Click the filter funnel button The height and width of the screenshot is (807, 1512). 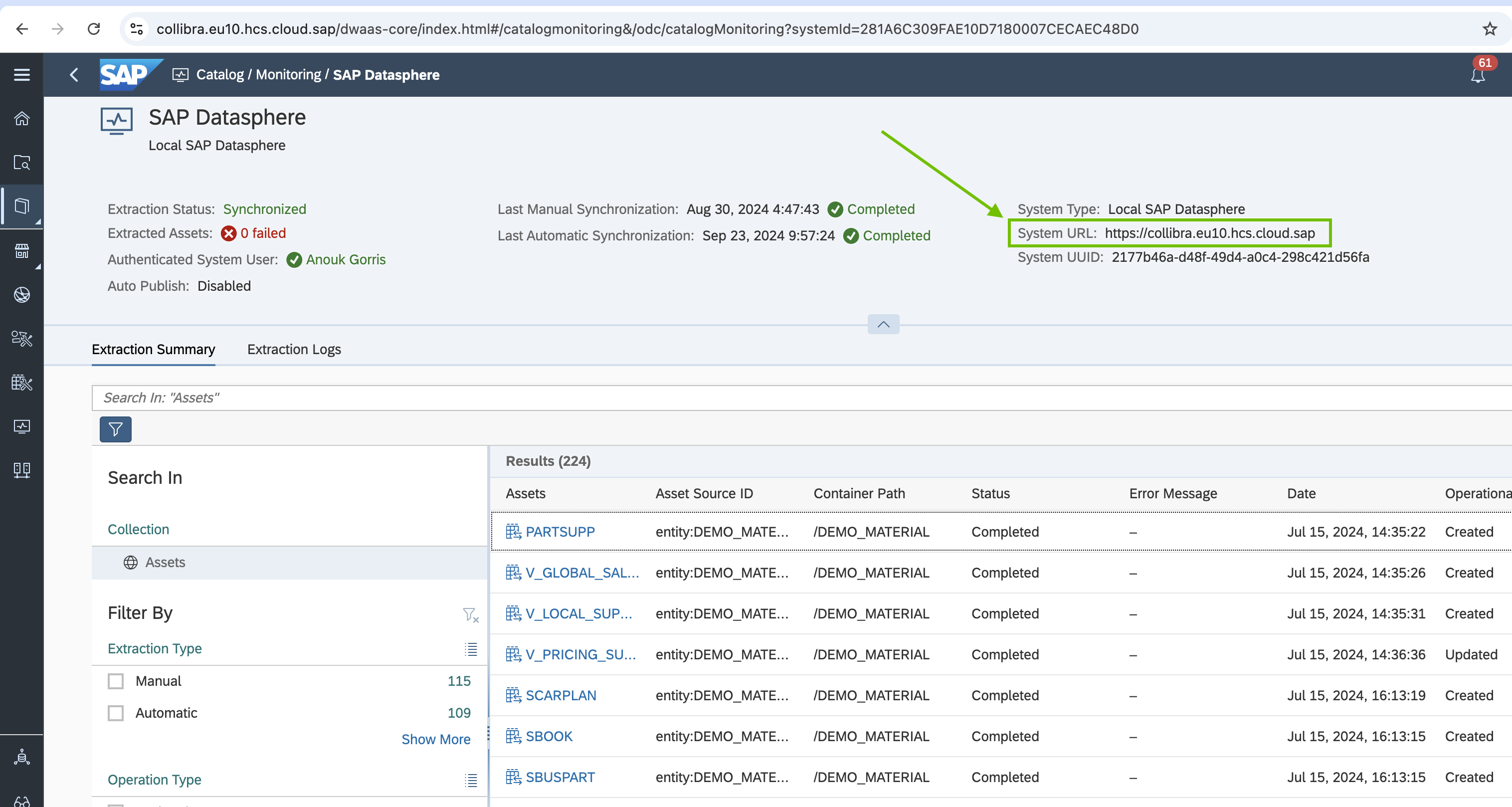click(115, 429)
